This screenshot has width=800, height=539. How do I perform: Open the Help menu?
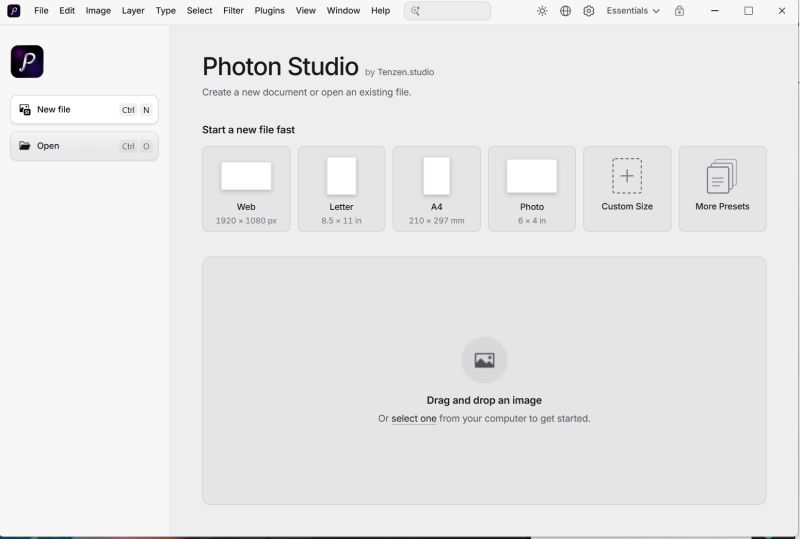[380, 11]
